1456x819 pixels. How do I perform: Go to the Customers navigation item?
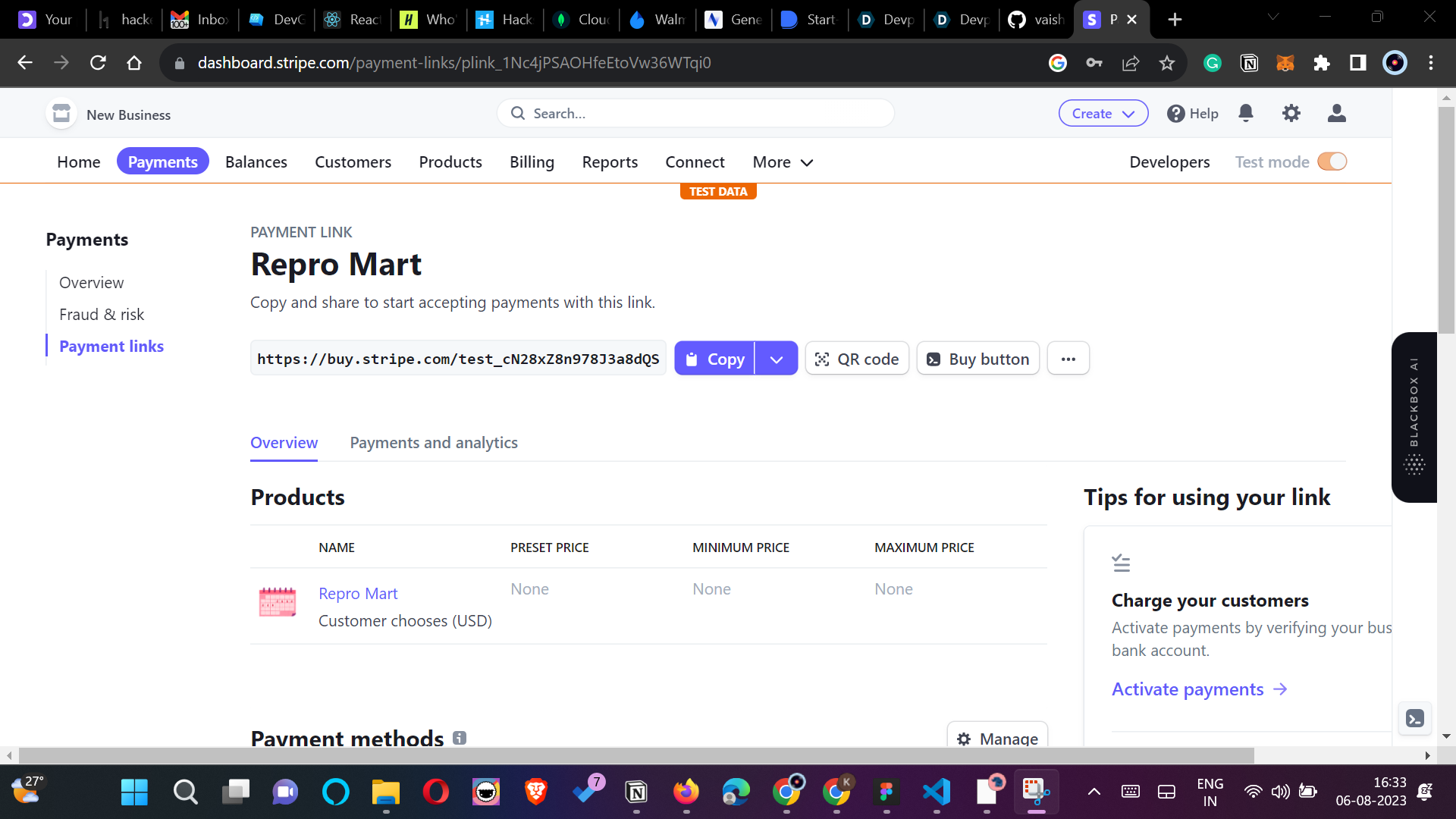(353, 162)
